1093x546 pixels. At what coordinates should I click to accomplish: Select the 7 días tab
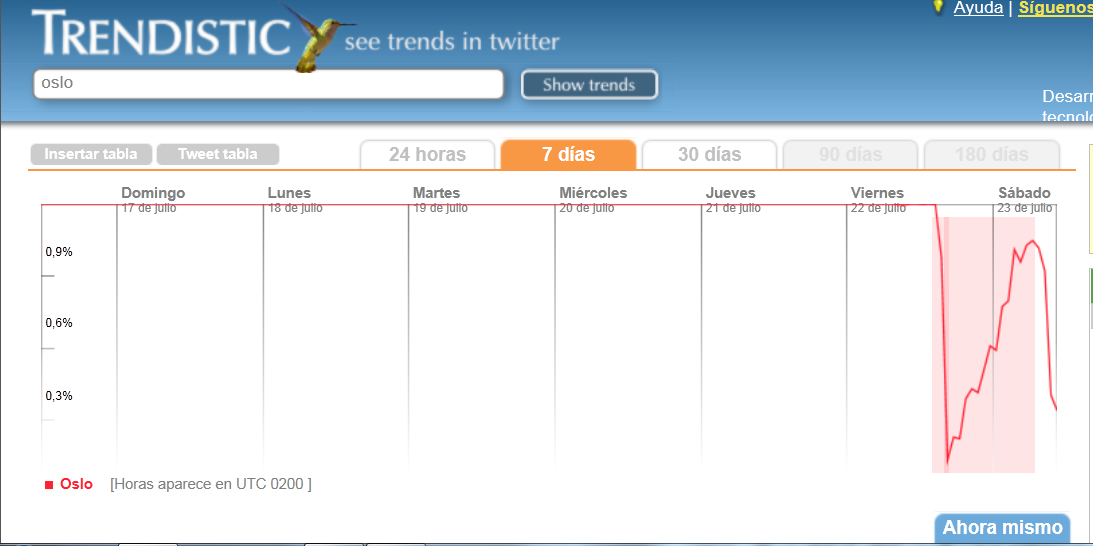click(569, 154)
